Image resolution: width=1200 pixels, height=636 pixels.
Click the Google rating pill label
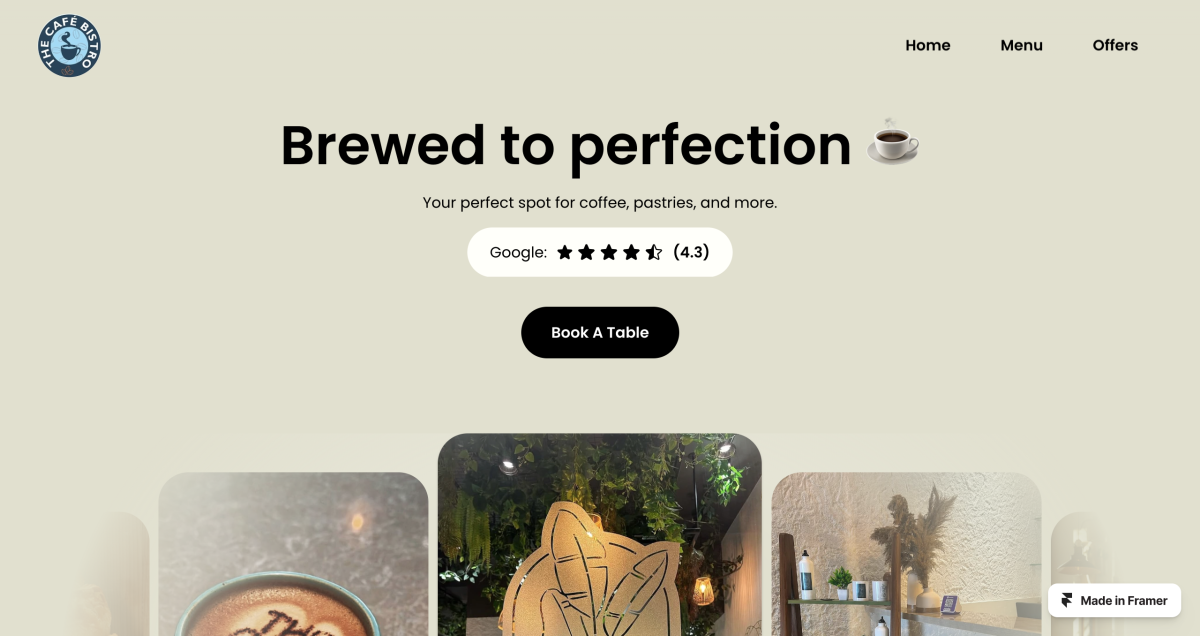pos(518,252)
